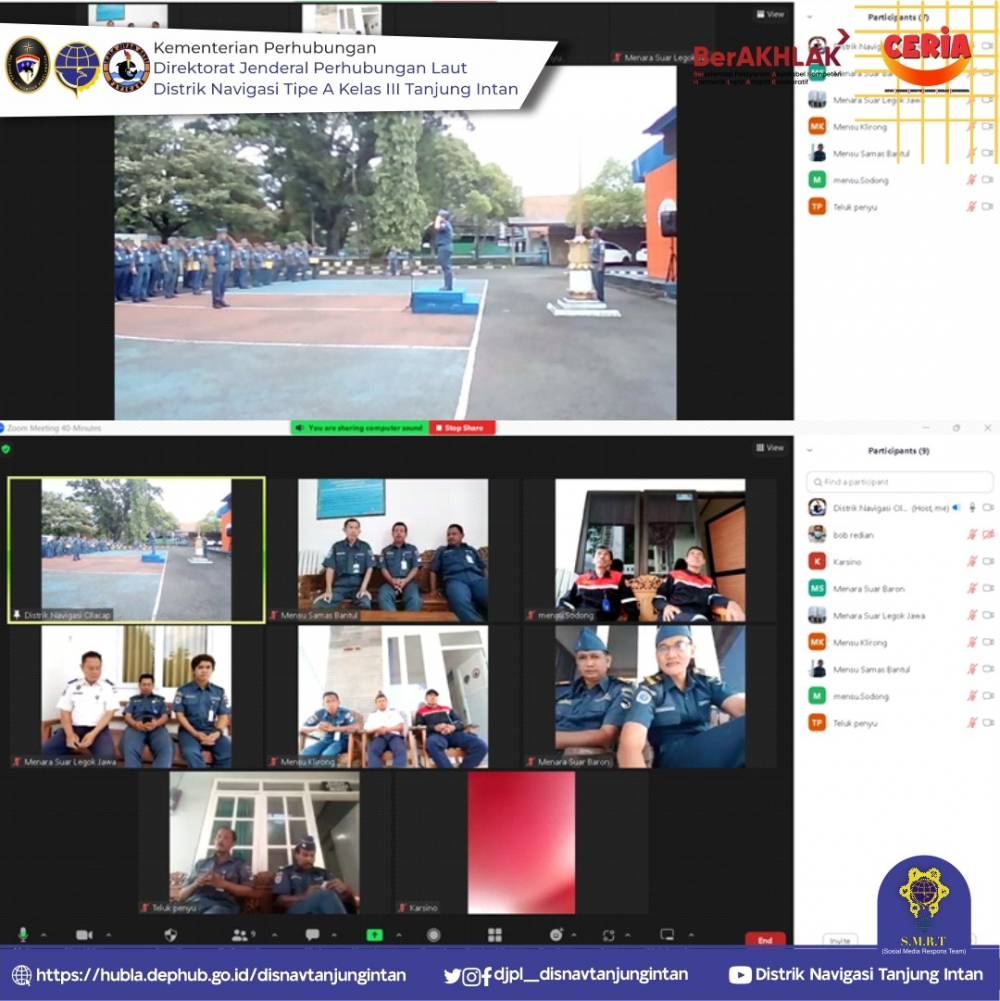Screen dimensions: 1000x1001
Task: Click green Share Screen icon in toolbar
Action: pyautogui.click(x=375, y=935)
